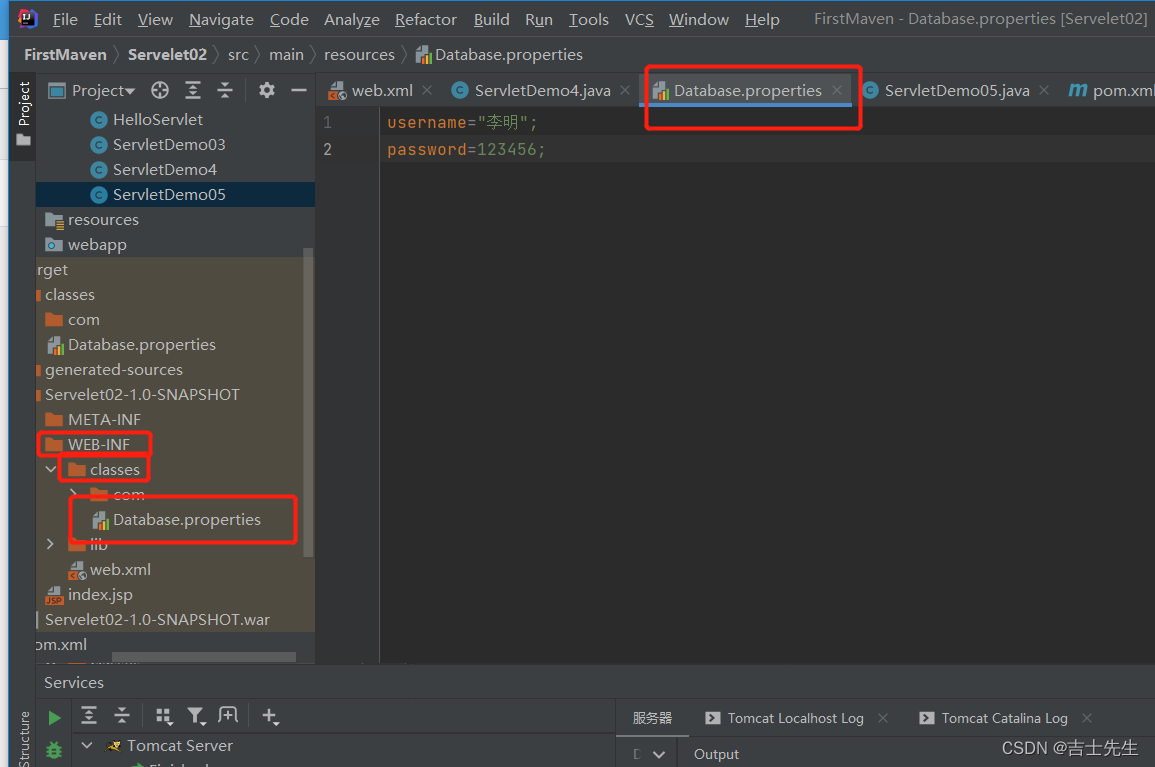Click line 1 username text in editor

pyautogui.click(x=462, y=122)
